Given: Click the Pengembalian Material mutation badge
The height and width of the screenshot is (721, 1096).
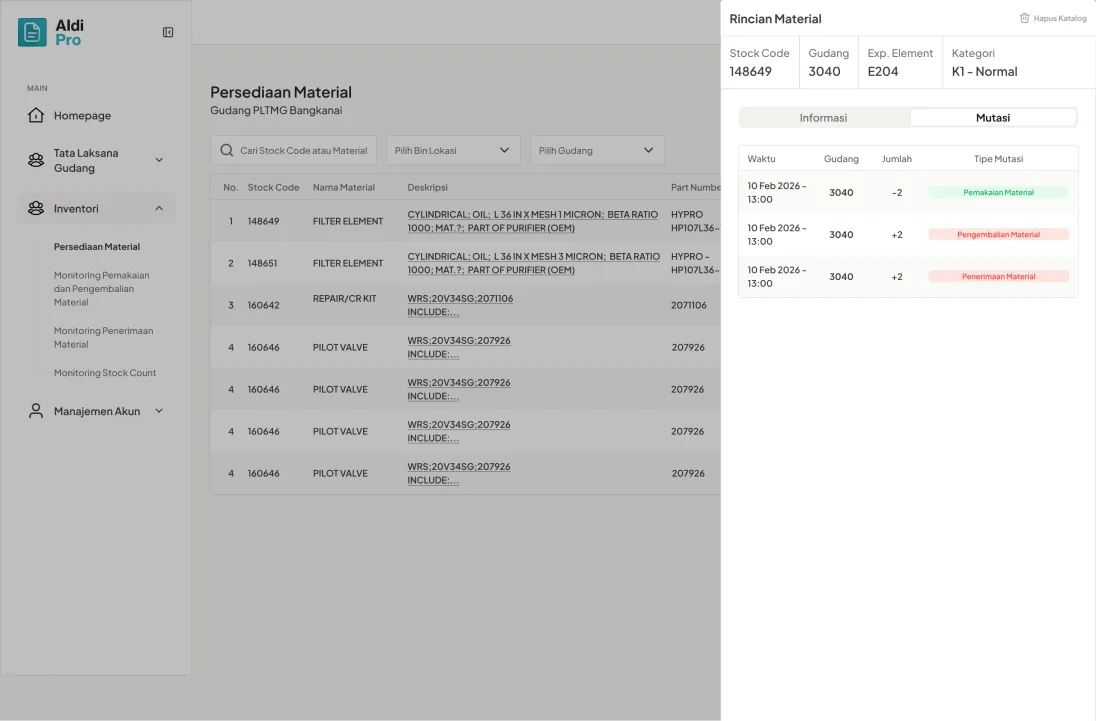Looking at the screenshot, I should 998,234.
